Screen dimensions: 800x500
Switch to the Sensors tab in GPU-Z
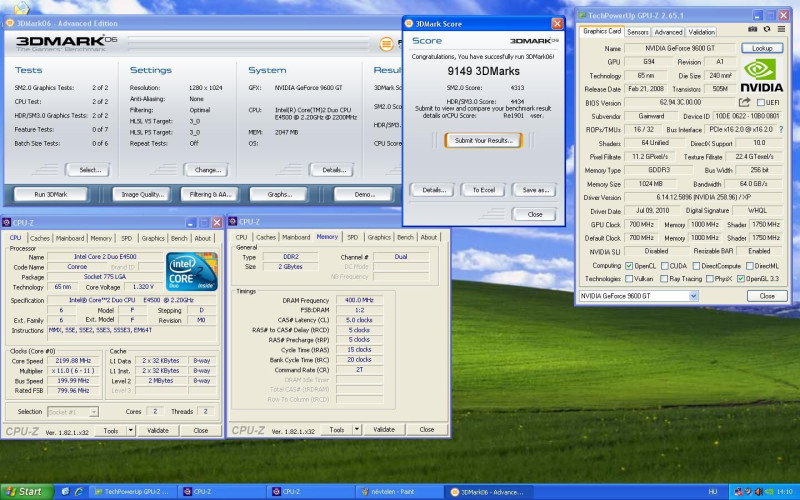click(x=636, y=32)
